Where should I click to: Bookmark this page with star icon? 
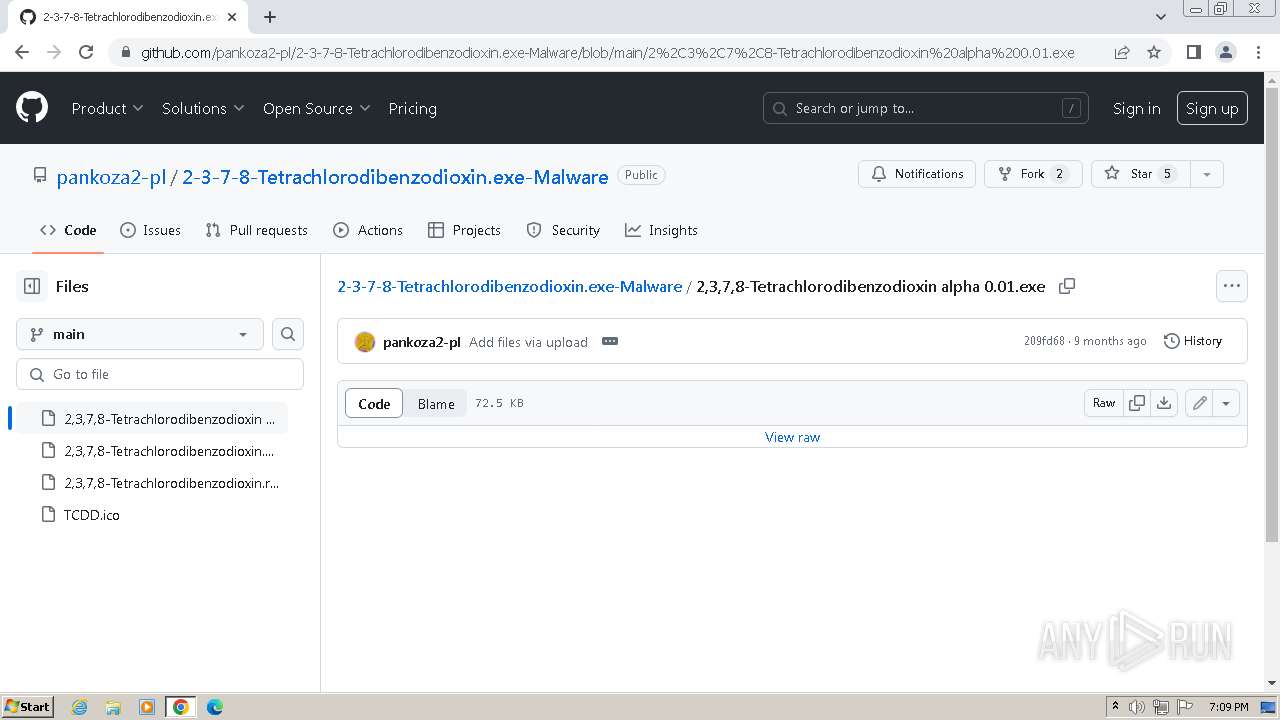point(1154,52)
